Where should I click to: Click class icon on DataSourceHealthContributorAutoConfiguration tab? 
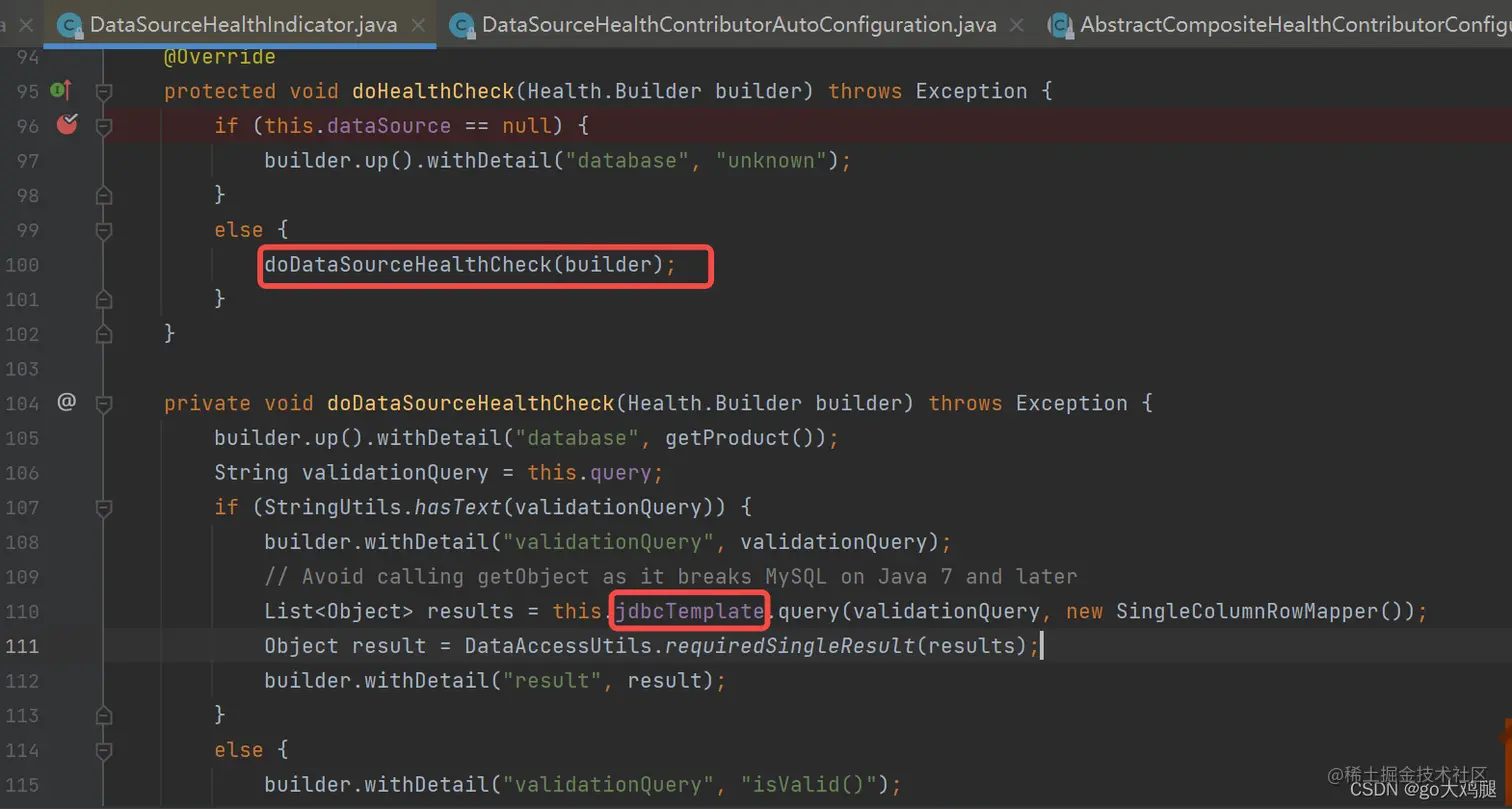click(x=462, y=25)
